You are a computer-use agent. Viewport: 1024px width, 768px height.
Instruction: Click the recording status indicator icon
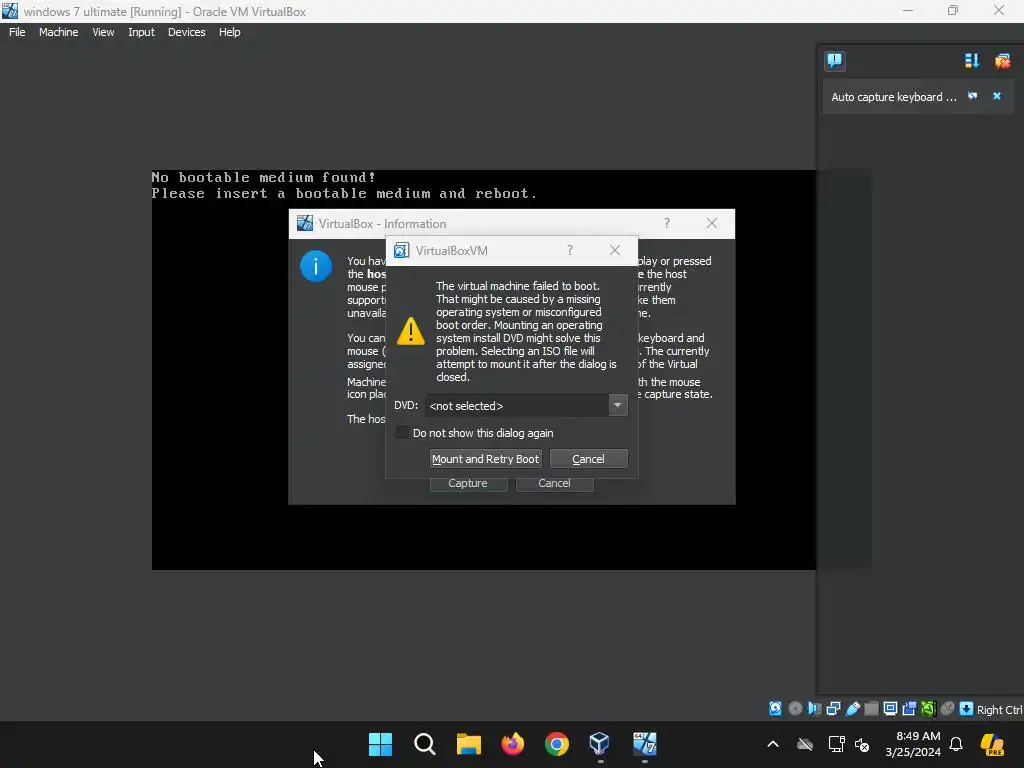[909, 709]
